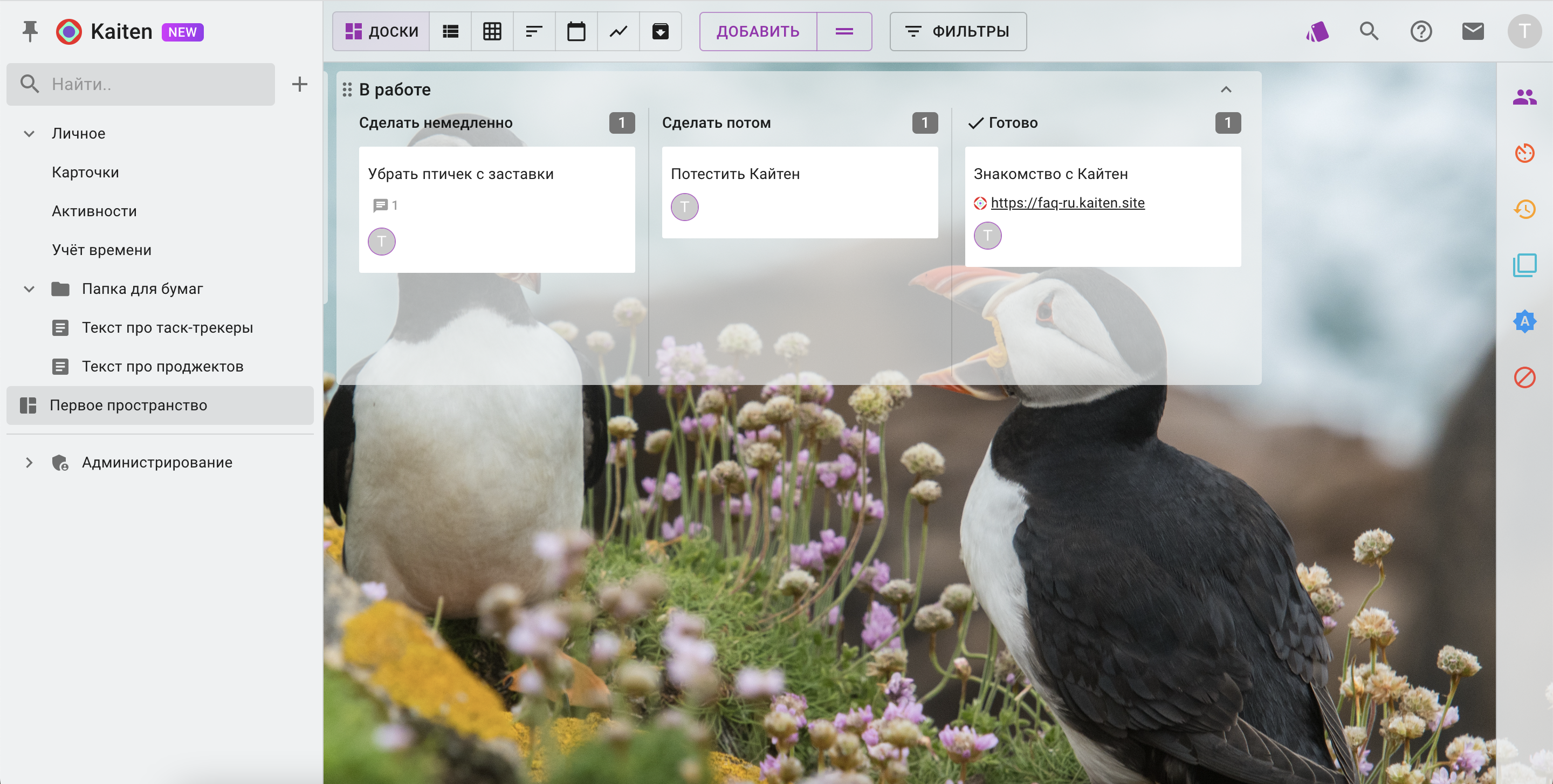The width and height of the screenshot is (1553, 784).
Task: Open the reports chart icon
Action: click(618, 31)
